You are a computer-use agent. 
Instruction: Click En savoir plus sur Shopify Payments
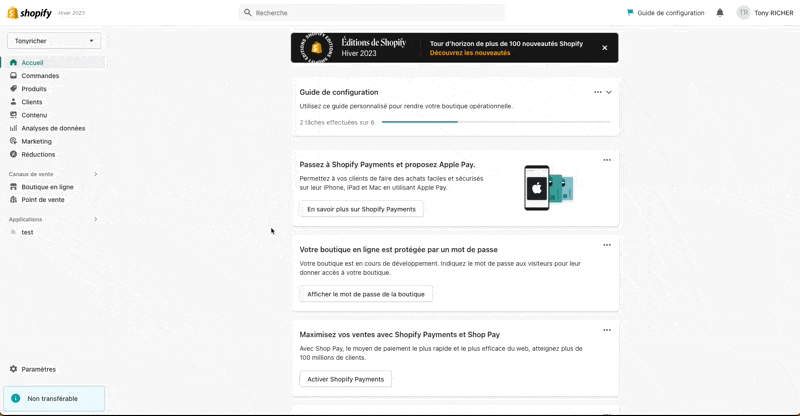click(x=361, y=209)
